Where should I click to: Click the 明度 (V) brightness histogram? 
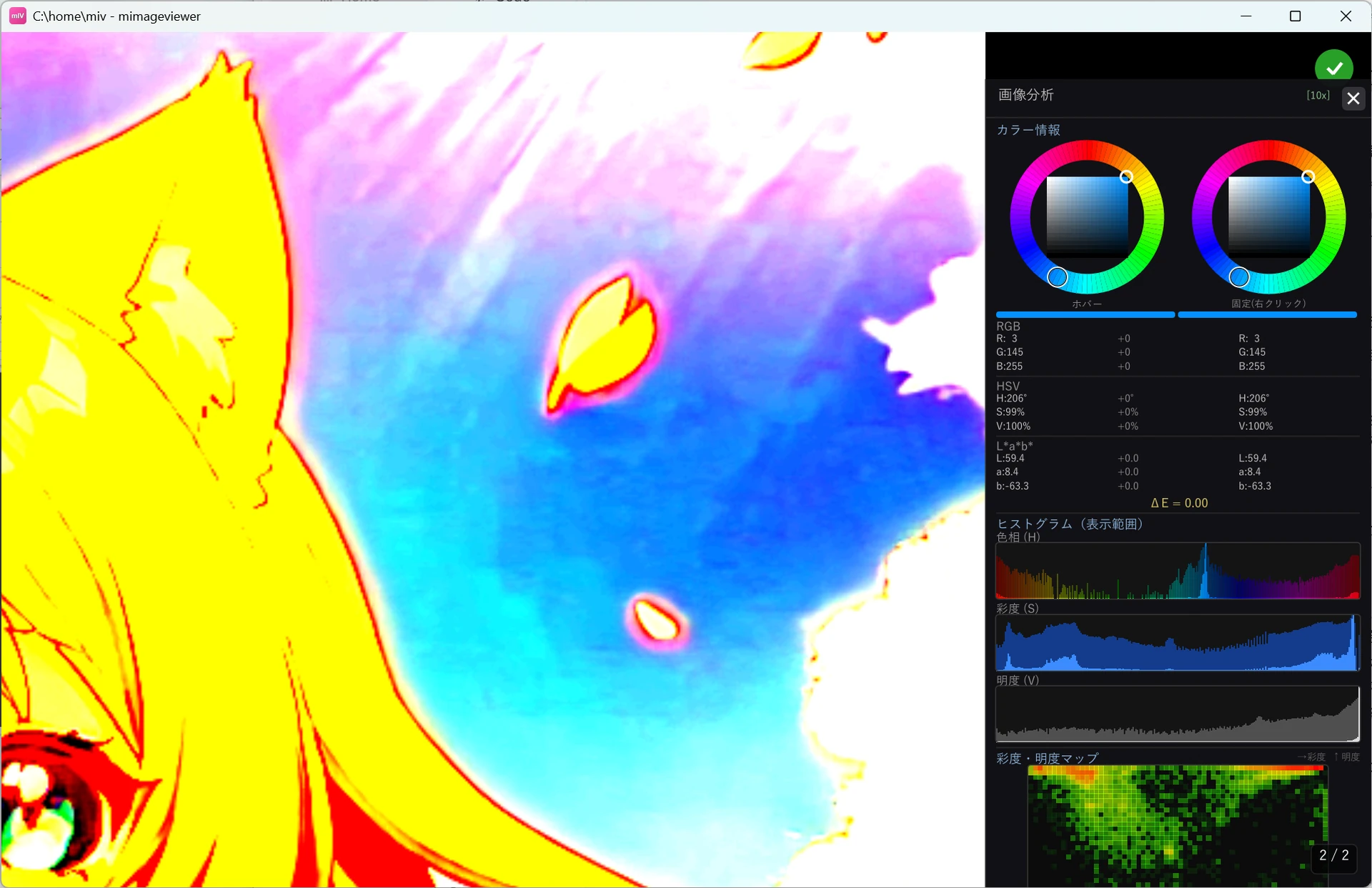click(x=1178, y=714)
